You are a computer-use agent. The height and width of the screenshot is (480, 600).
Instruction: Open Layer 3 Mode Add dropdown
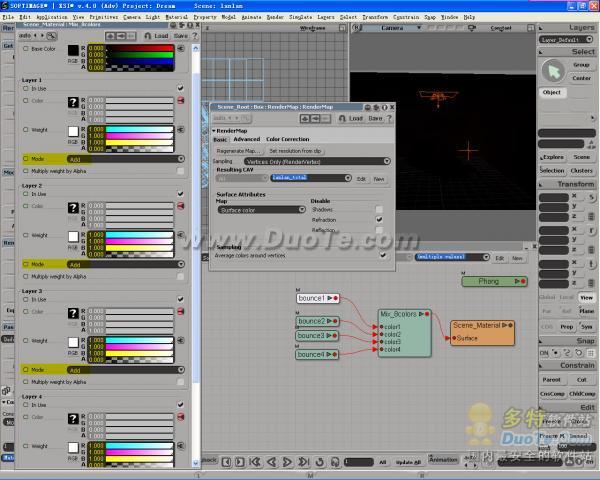point(126,370)
